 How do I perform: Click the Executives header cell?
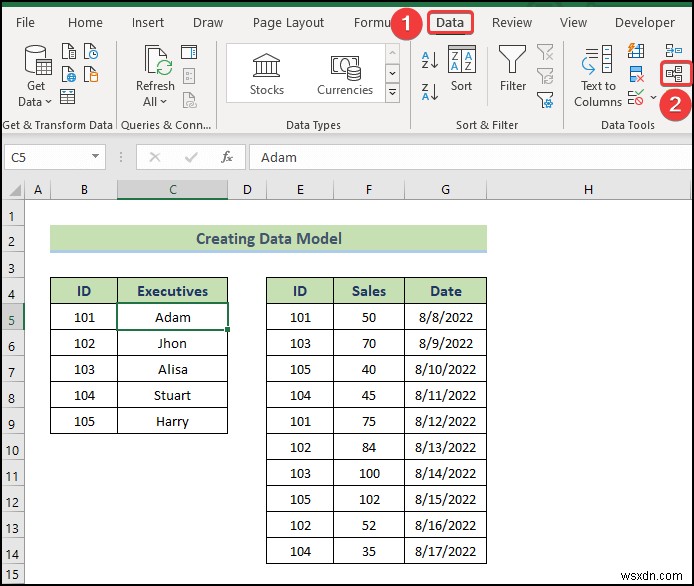[173, 291]
